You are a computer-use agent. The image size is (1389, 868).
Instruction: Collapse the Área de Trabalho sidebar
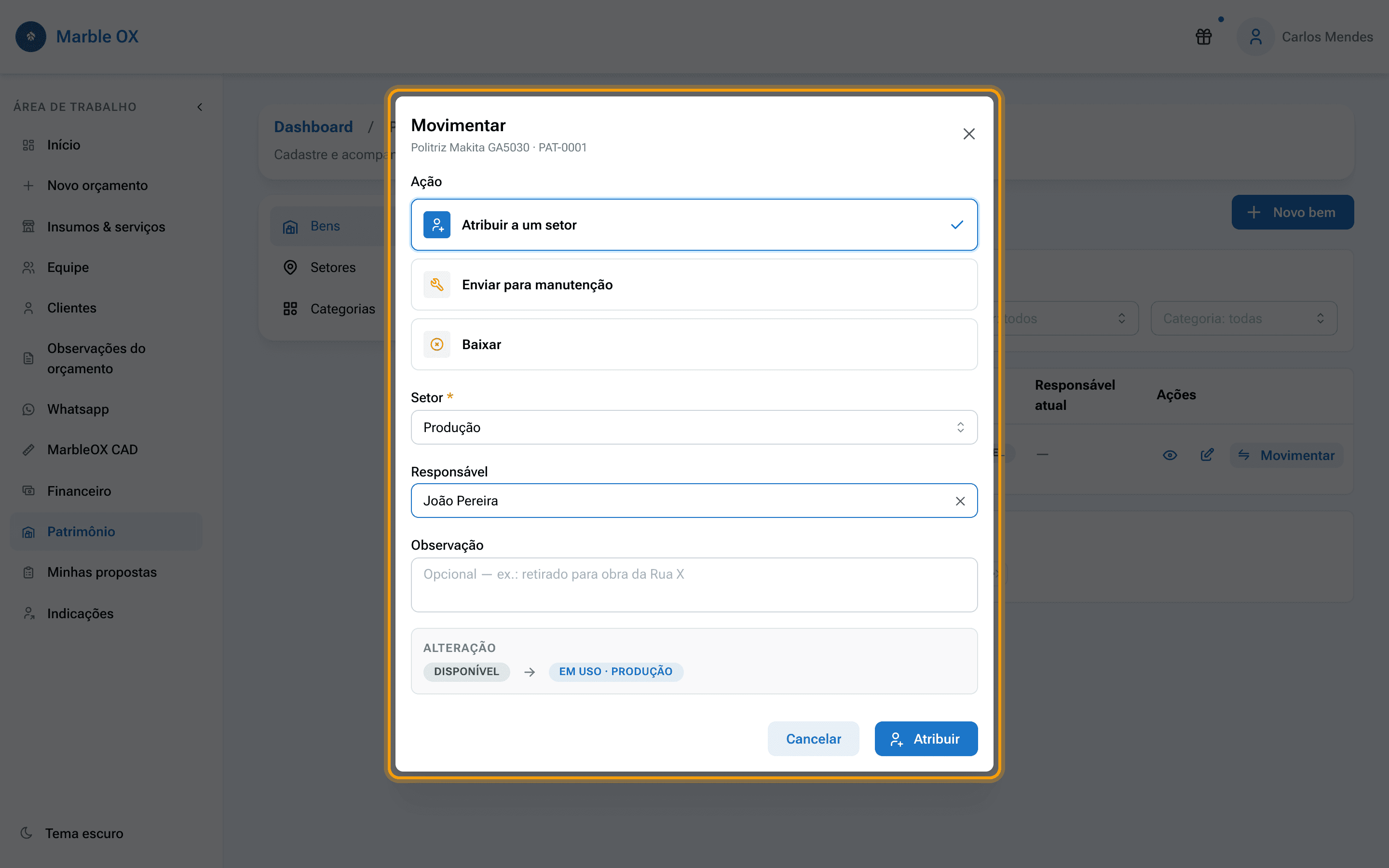coord(200,107)
